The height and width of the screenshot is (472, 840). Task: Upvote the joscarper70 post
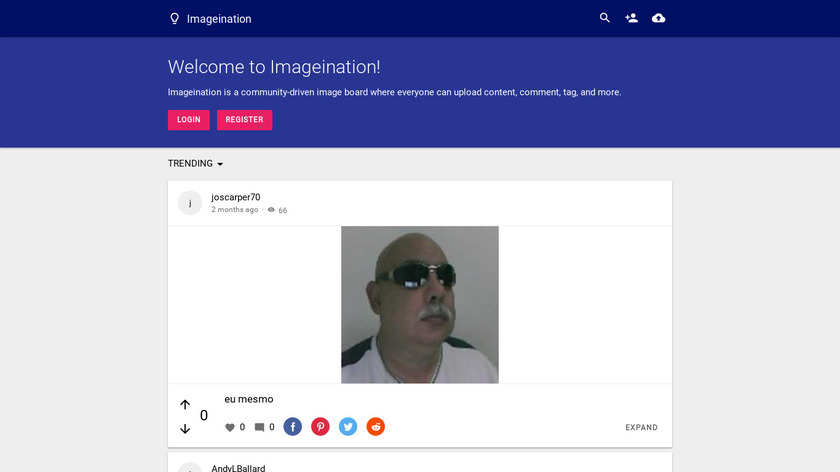(185, 405)
